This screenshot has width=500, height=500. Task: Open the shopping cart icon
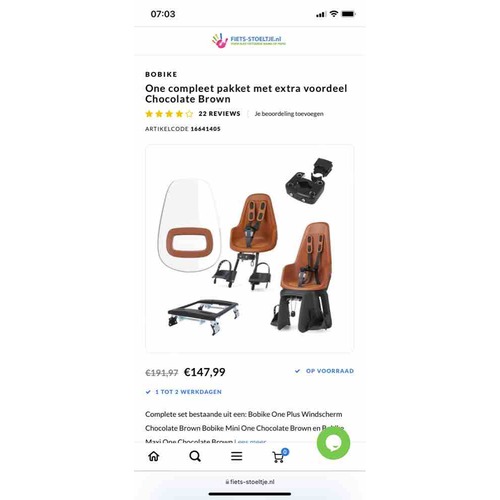click(278, 457)
